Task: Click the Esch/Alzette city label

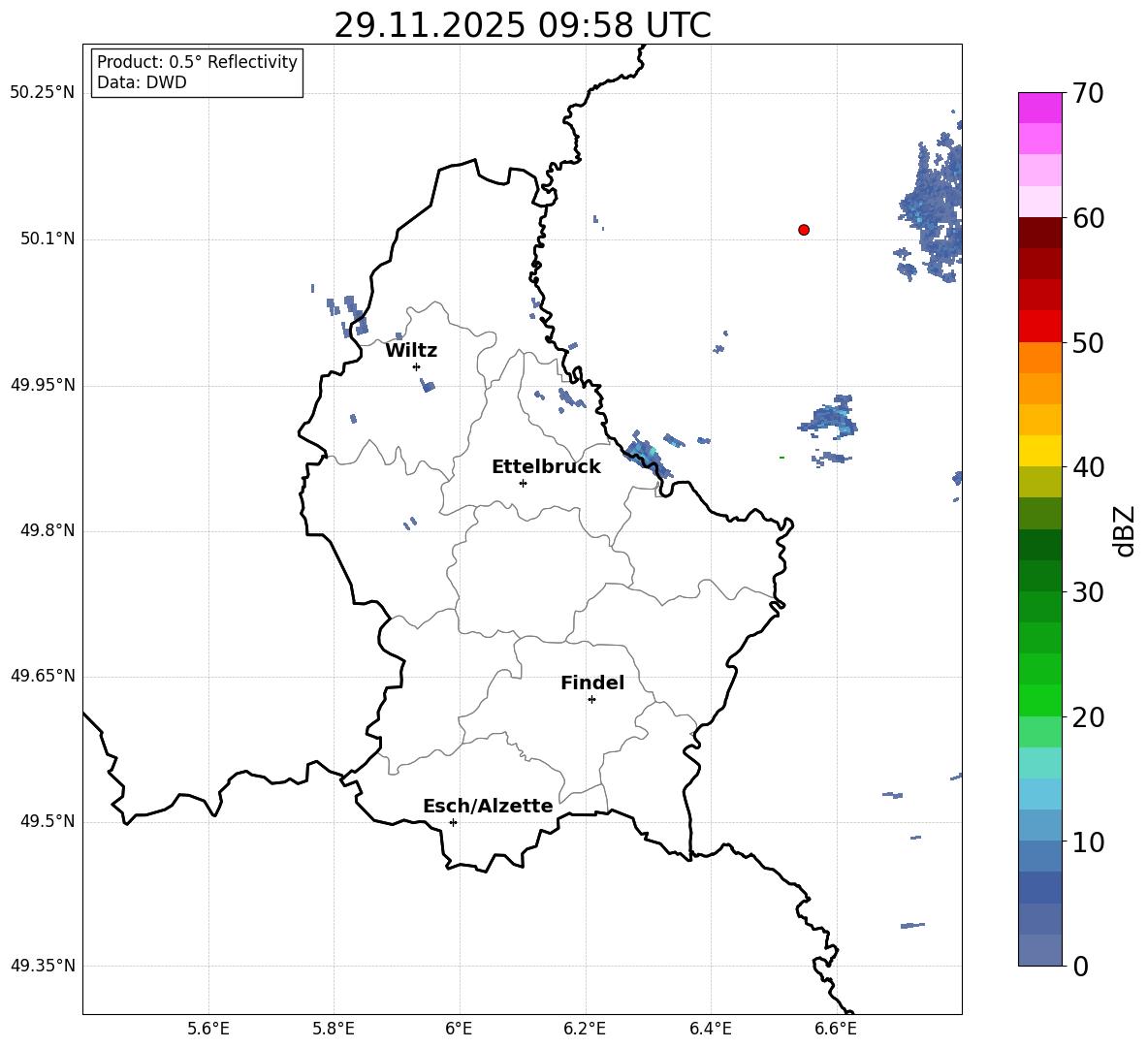Action: tap(489, 806)
